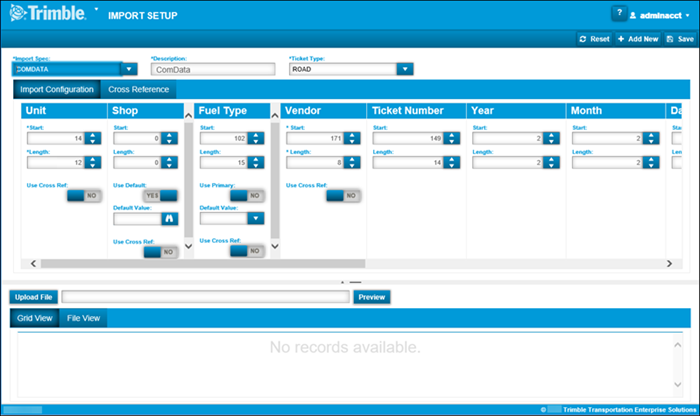The height and width of the screenshot is (416, 700).
Task: Click the Reset button
Action: click(595, 39)
